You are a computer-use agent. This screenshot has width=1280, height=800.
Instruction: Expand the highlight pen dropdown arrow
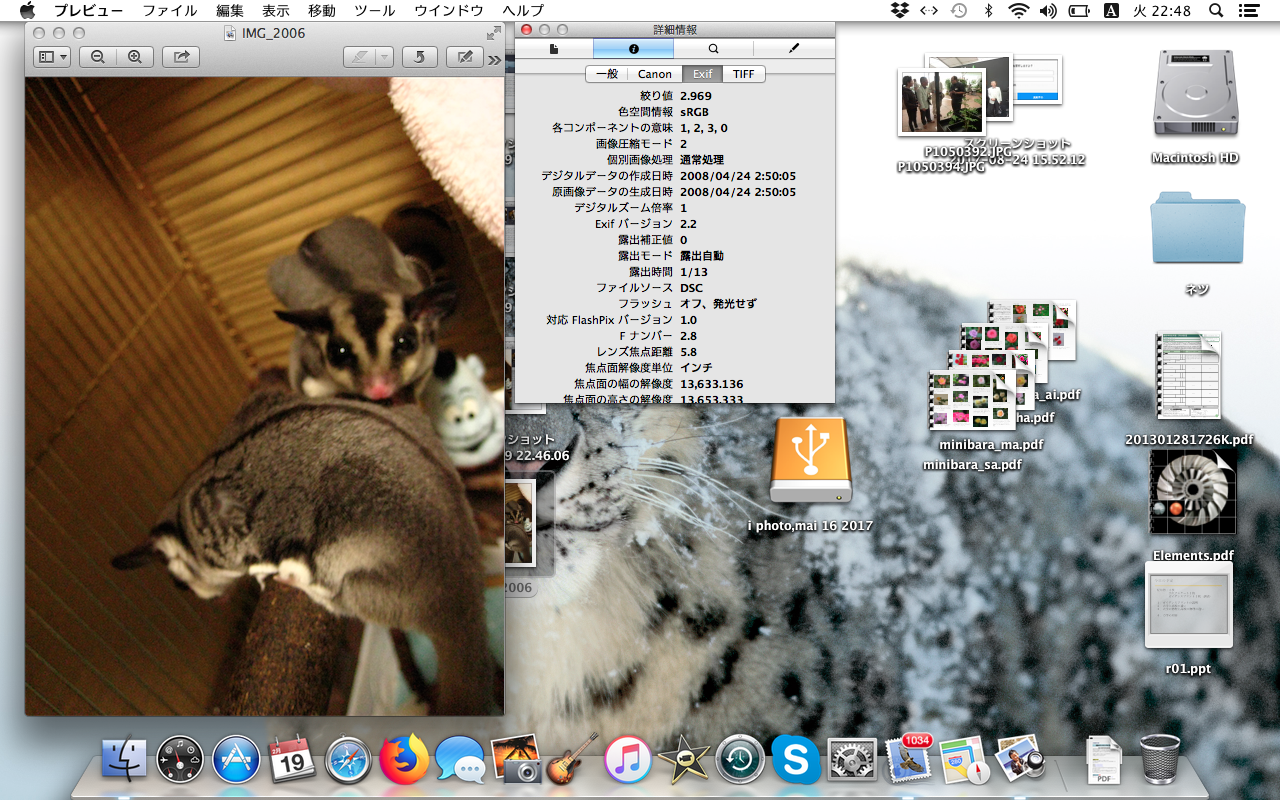[385, 57]
